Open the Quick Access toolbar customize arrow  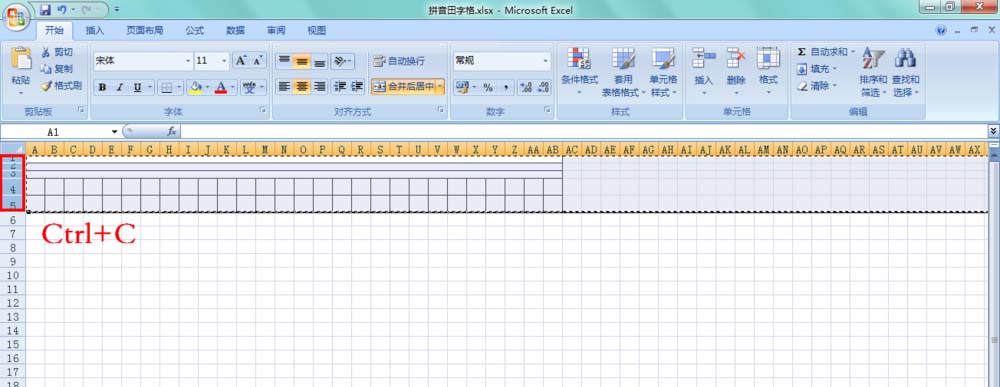(117, 10)
